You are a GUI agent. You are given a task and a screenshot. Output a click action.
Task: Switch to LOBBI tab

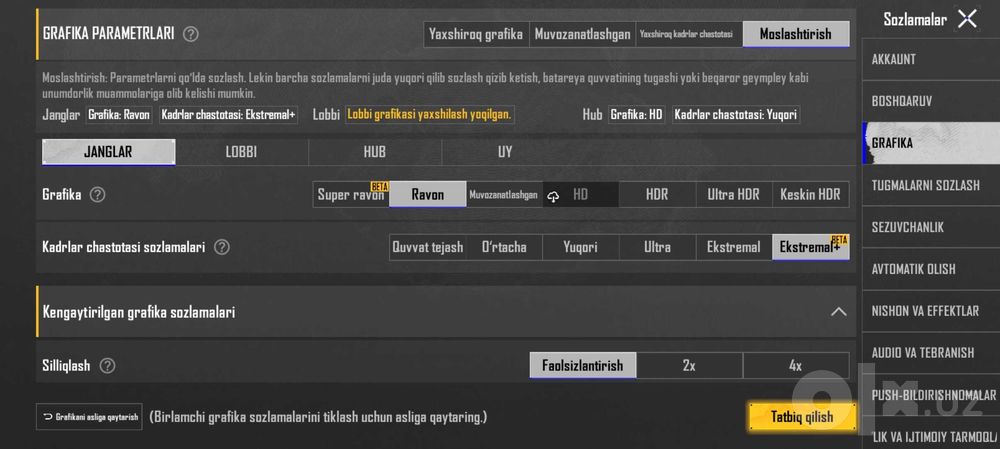[x=242, y=152]
